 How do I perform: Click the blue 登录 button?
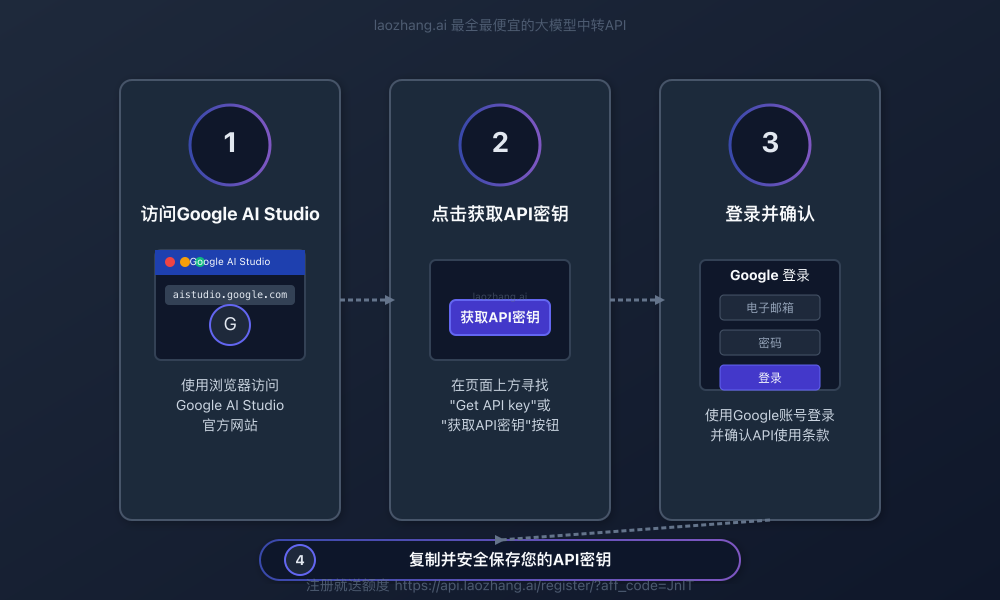[770, 377]
